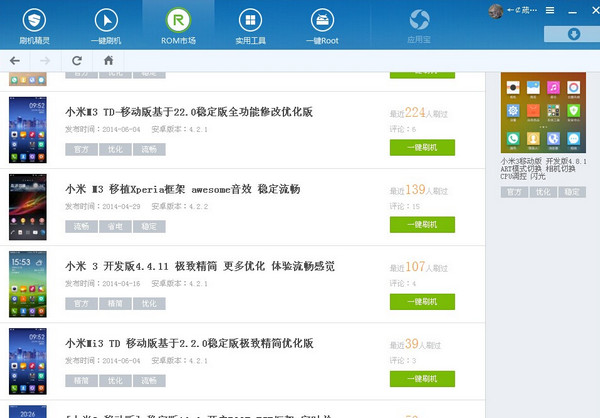The width and height of the screenshot is (600, 418).
Task: Open the sidebar featured ROM screenshot
Action: (543, 113)
